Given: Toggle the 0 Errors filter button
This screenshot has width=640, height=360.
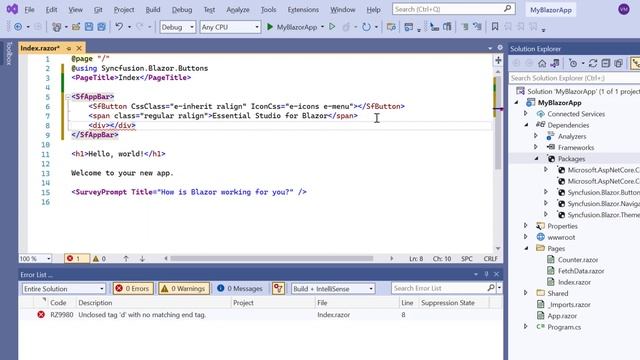Looking at the screenshot, I should point(133,289).
